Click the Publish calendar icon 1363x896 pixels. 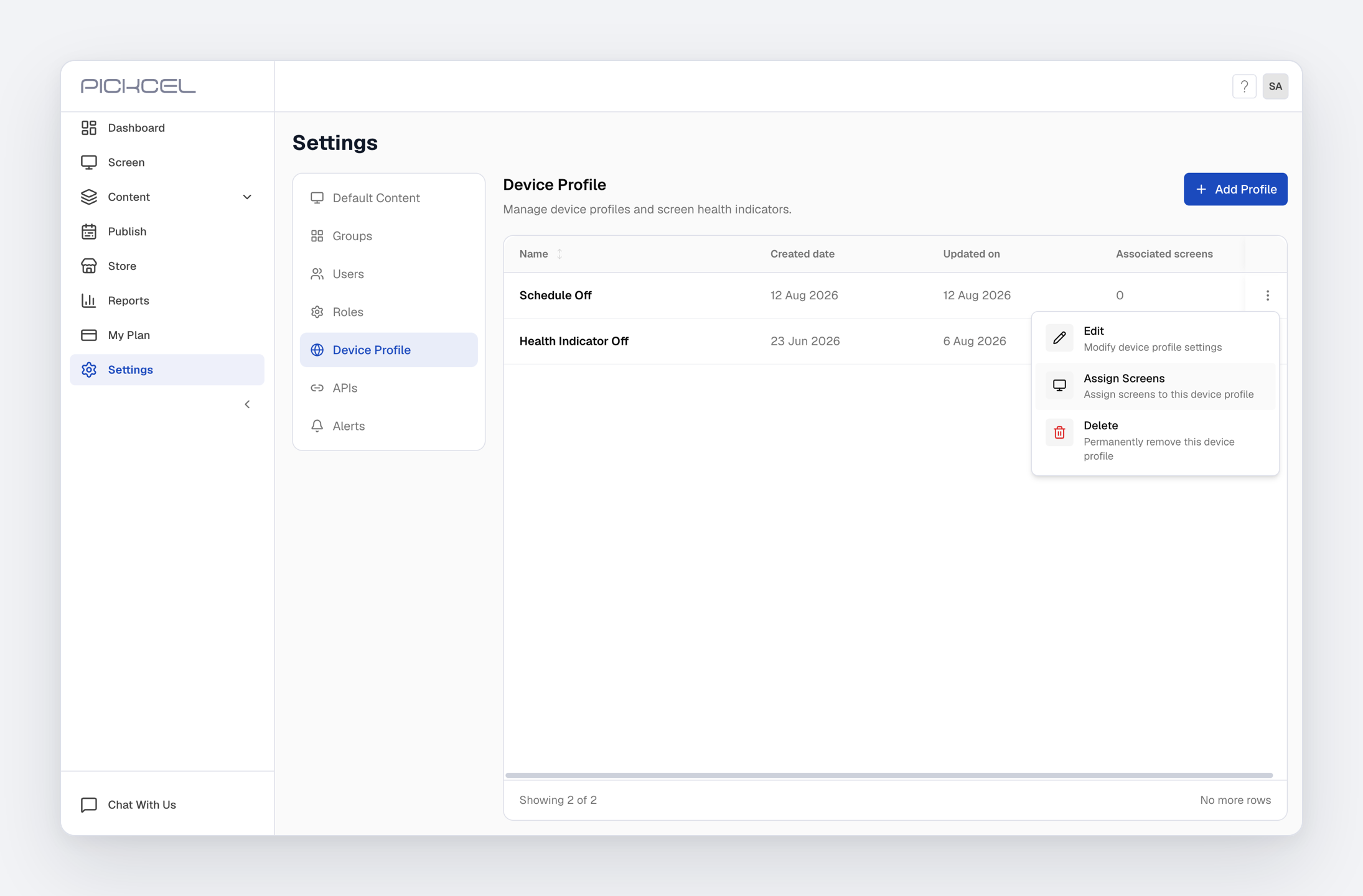coord(89,231)
